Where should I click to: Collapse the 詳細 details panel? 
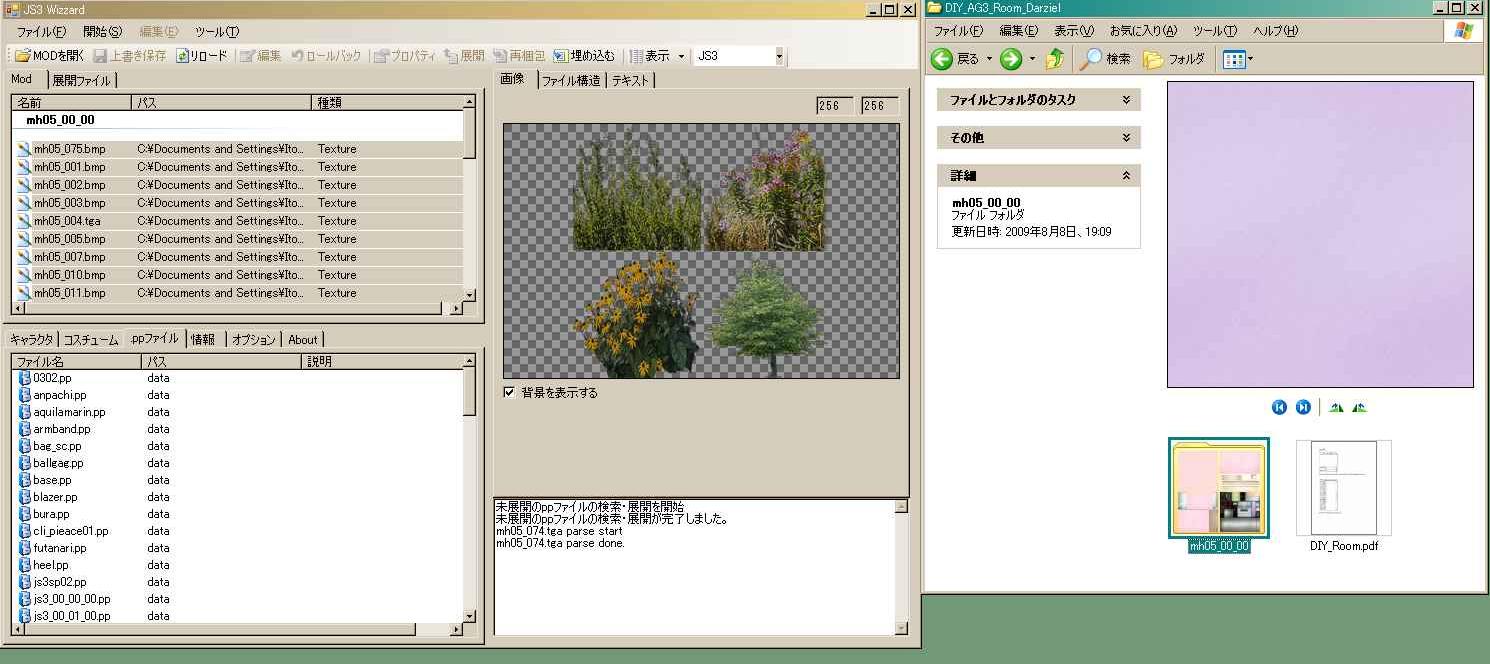pyautogui.click(x=1125, y=175)
